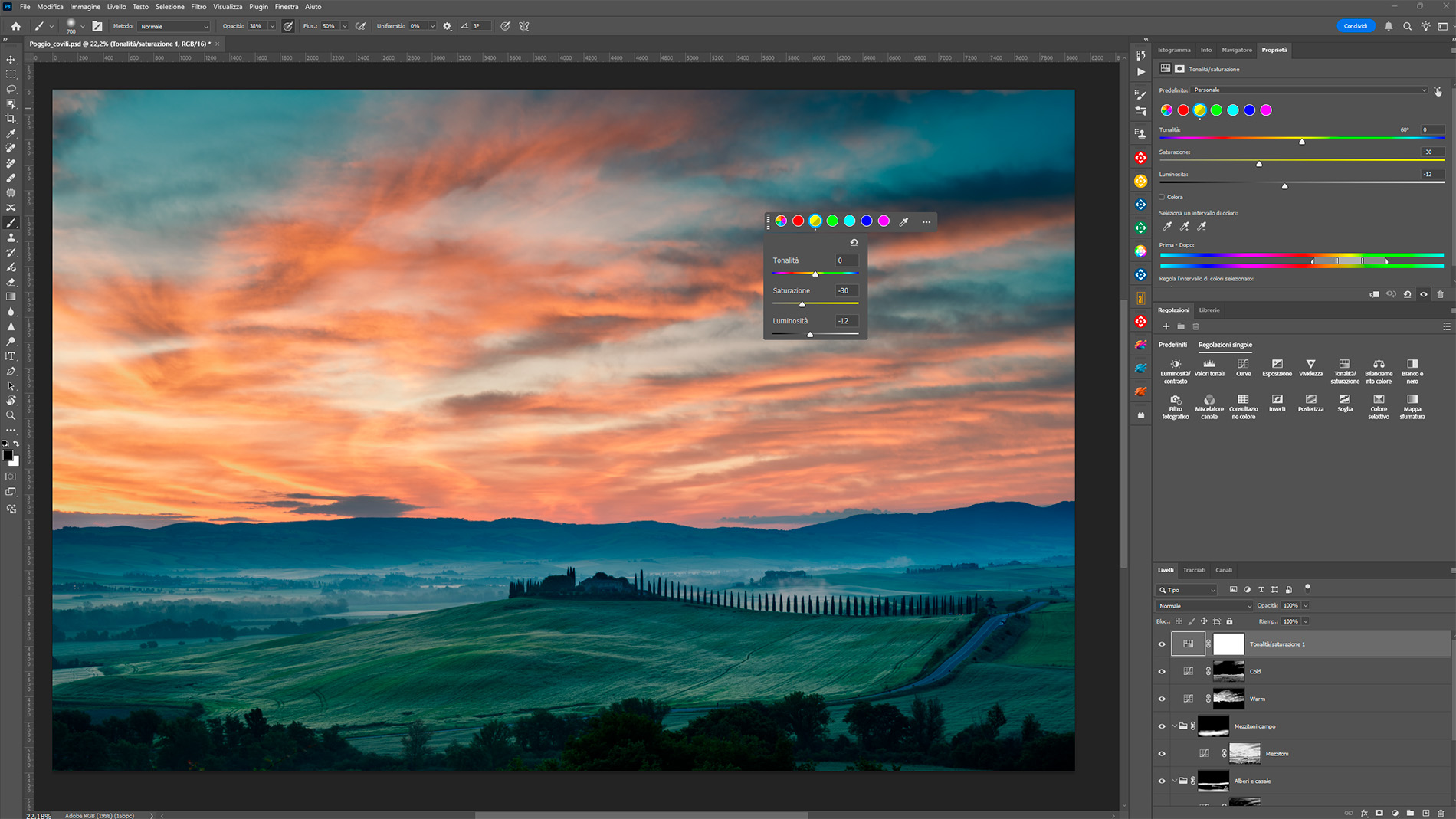Select the Zoom tool
The height and width of the screenshot is (819, 1456).
11,415
